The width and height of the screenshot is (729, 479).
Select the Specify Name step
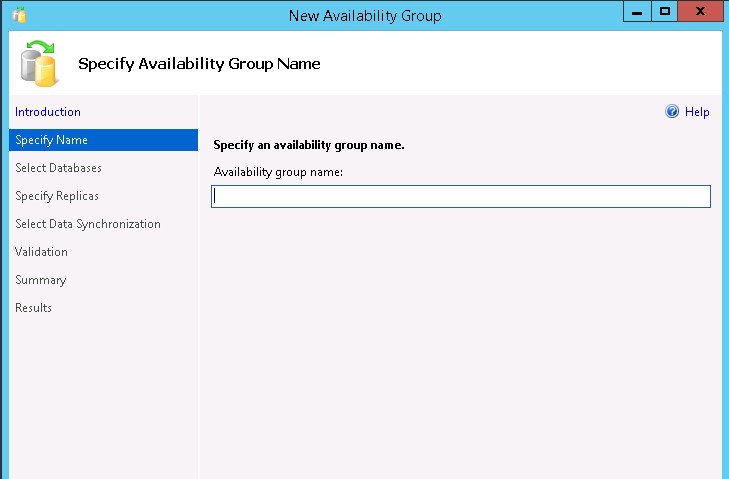[x=103, y=140]
